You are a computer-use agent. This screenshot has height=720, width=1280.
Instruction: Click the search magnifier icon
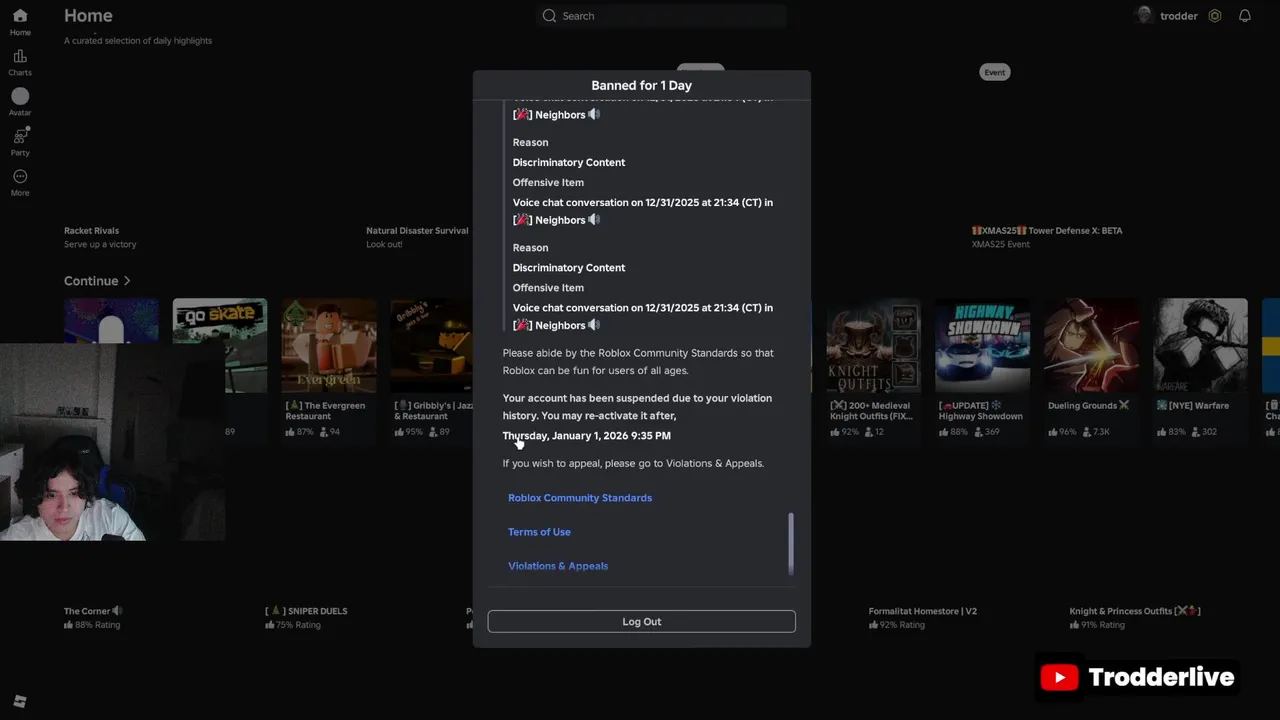click(x=549, y=16)
